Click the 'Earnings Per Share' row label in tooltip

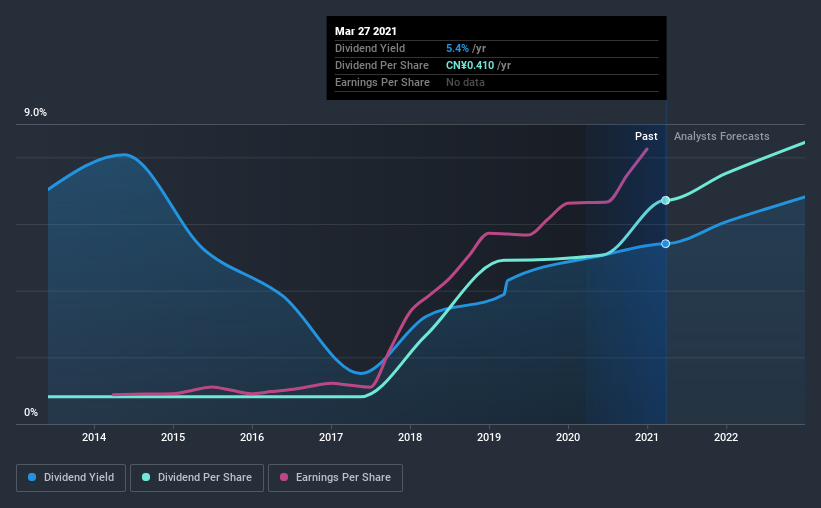pyautogui.click(x=382, y=82)
